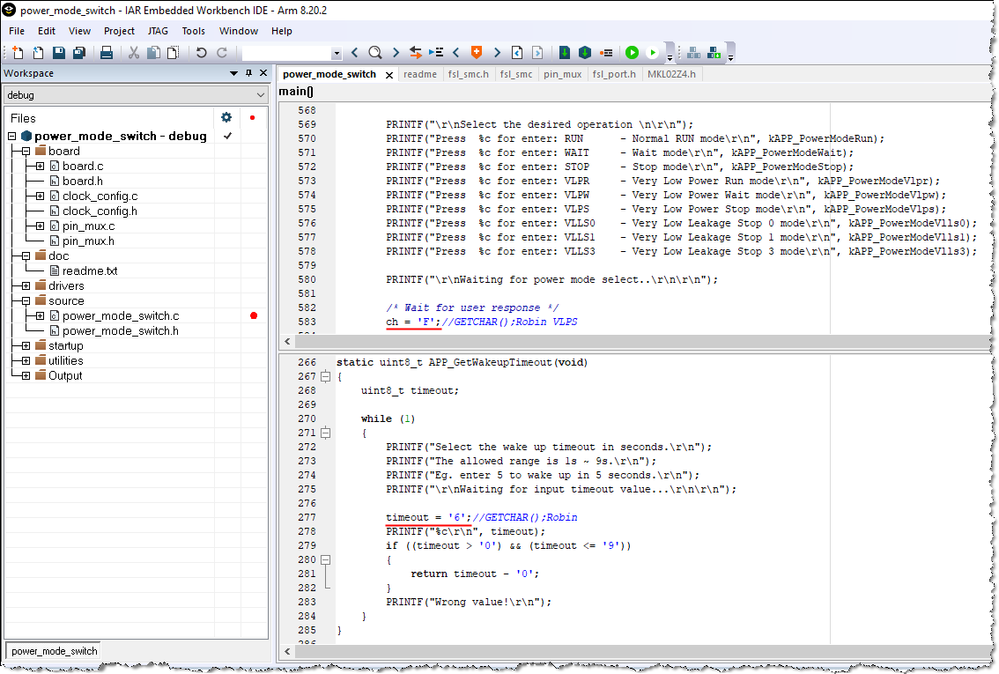
Task: Expand the utilities folder
Action: click(x=26, y=361)
